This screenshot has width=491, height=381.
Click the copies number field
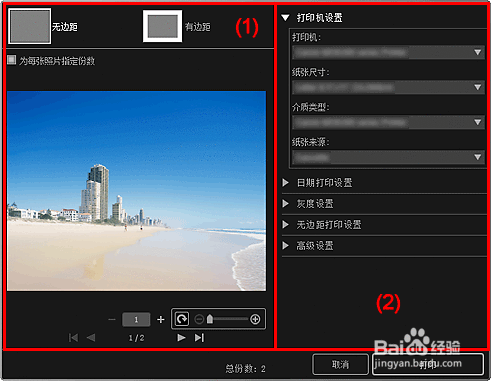[136, 319]
